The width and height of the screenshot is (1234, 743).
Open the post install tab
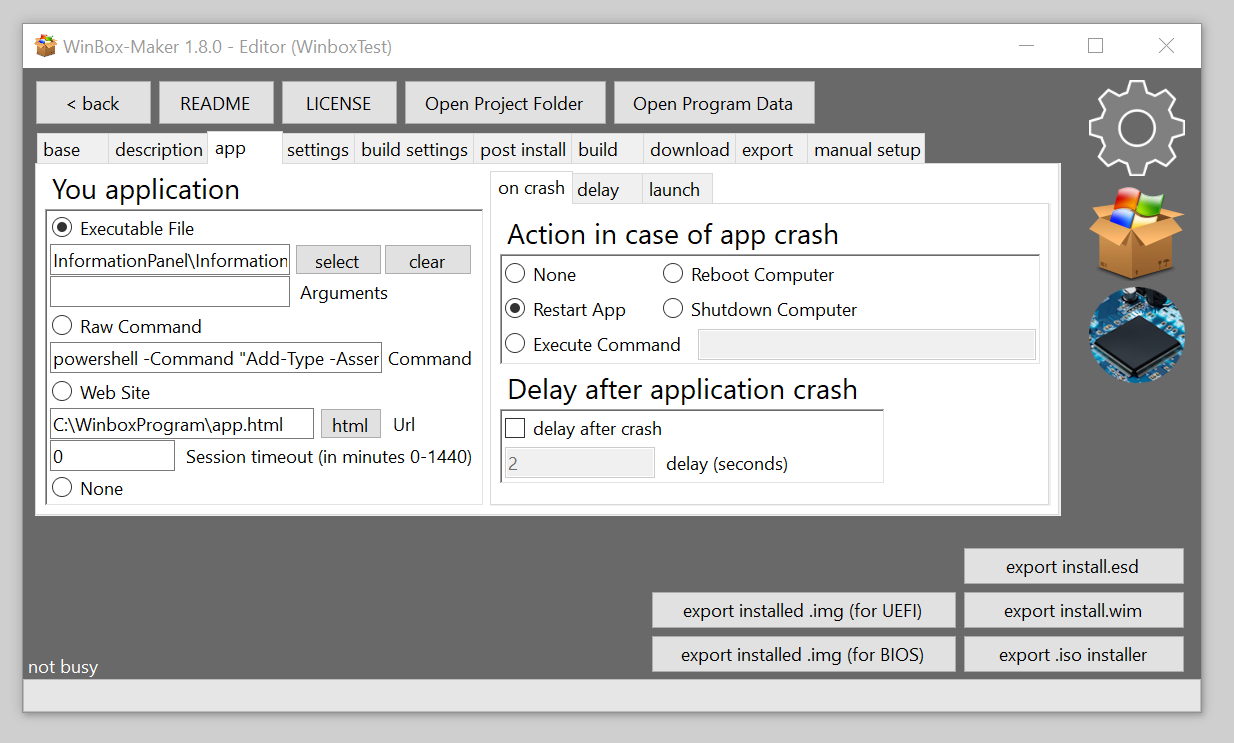523,149
